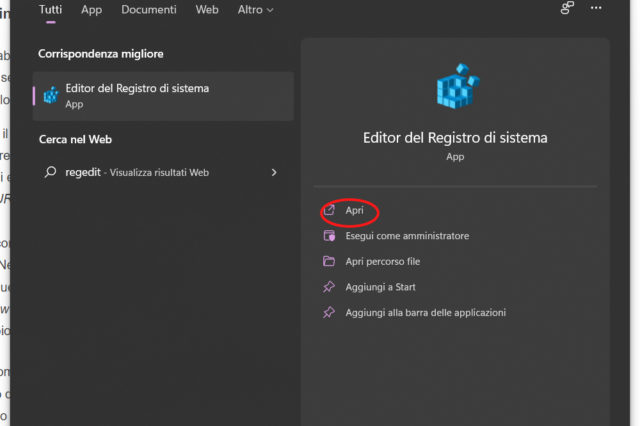
Task: Switch to the App filter tab
Action: [91, 9]
